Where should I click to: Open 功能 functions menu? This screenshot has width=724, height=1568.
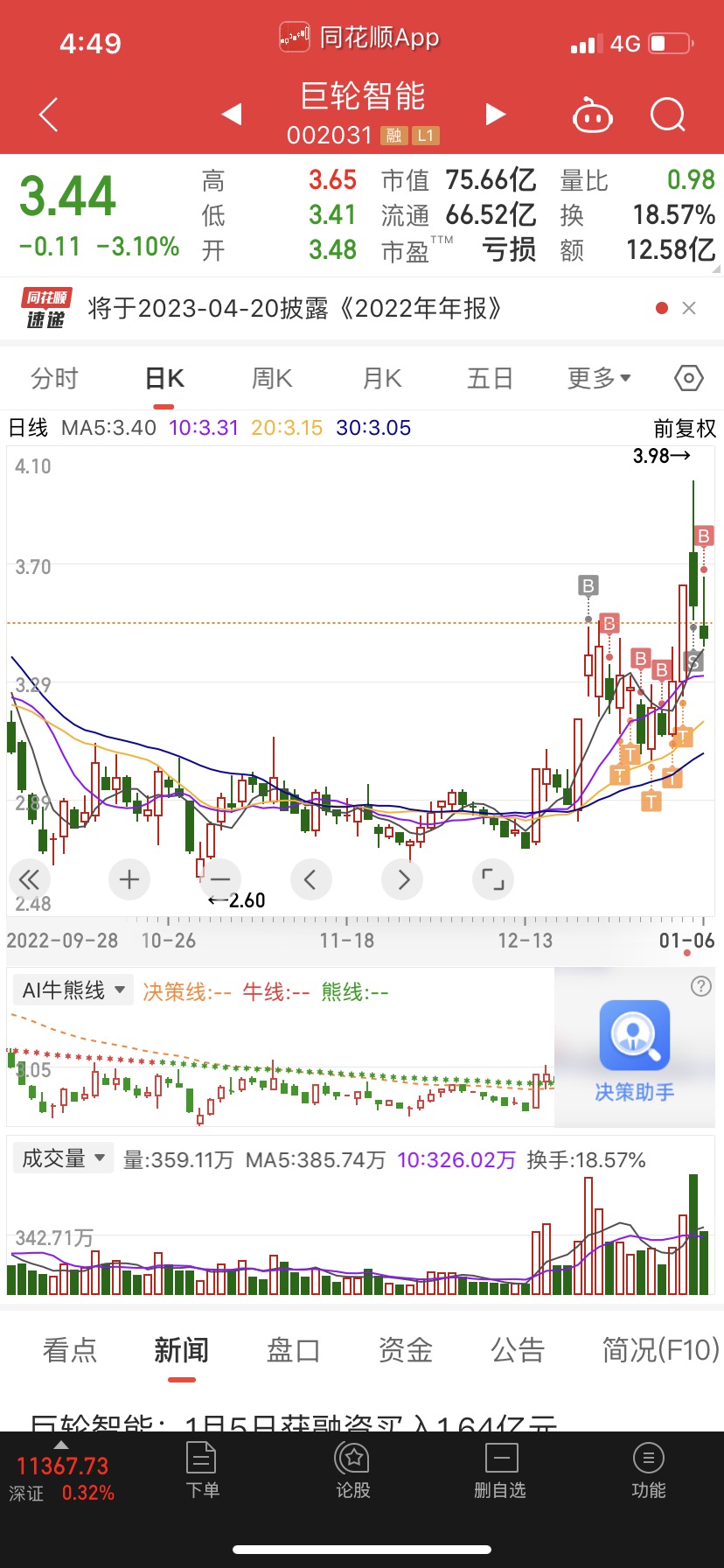[x=649, y=1471]
